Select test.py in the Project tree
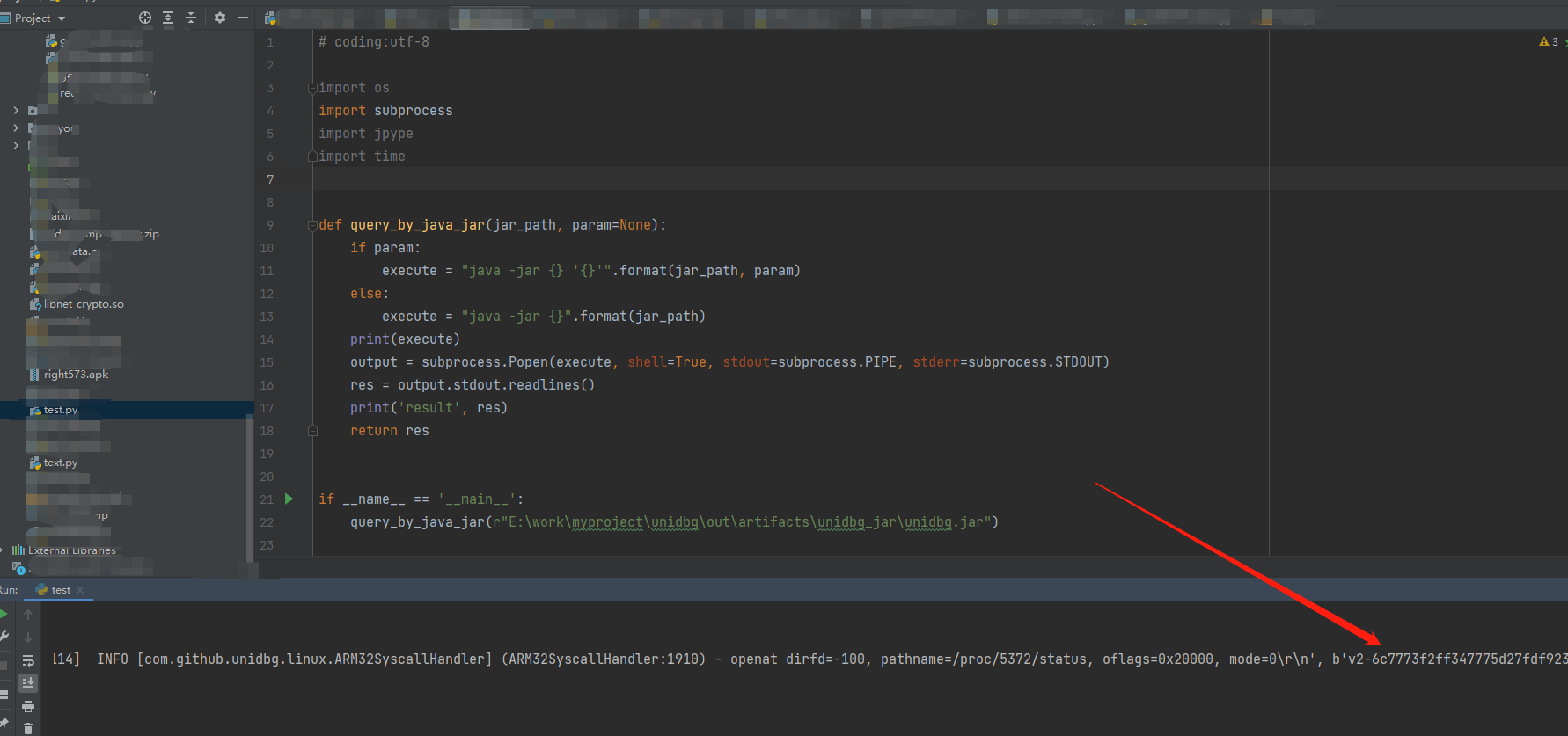The image size is (1568, 736). click(61, 410)
